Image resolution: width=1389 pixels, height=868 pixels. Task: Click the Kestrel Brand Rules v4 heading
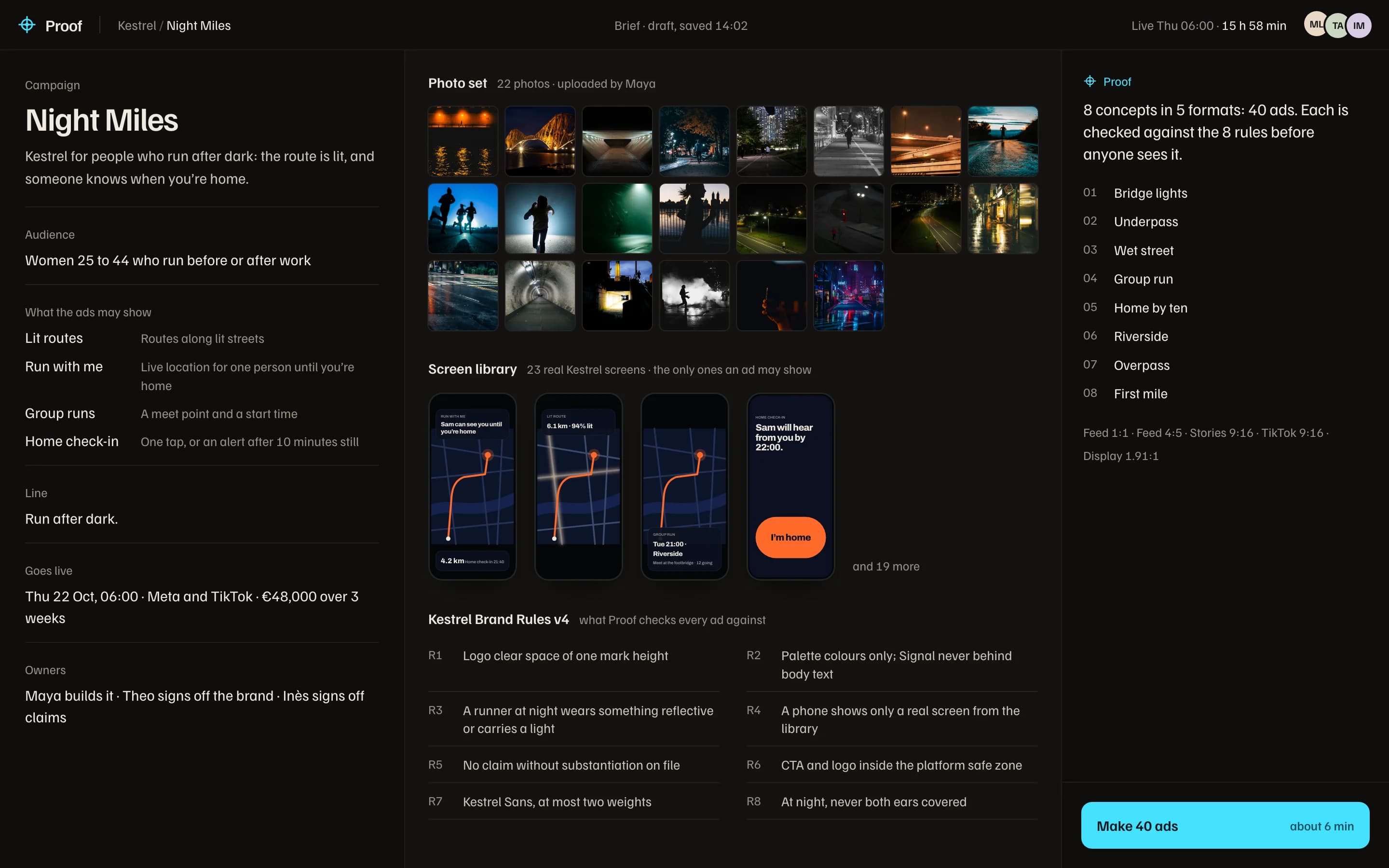[498, 620]
